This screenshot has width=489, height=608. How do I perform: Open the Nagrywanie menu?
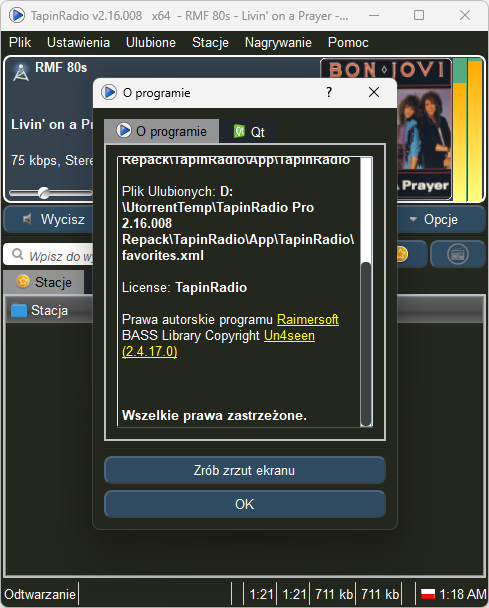(278, 42)
